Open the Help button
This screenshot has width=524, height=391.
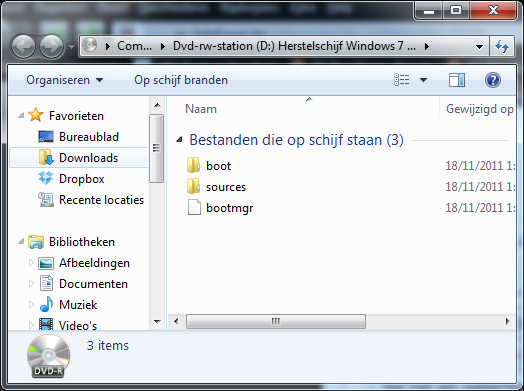[493, 80]
